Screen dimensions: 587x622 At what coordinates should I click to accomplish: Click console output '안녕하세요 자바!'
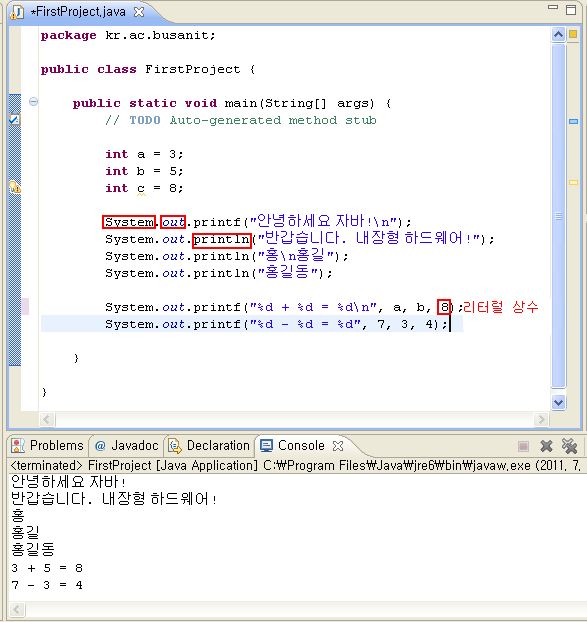pos(68,482)
